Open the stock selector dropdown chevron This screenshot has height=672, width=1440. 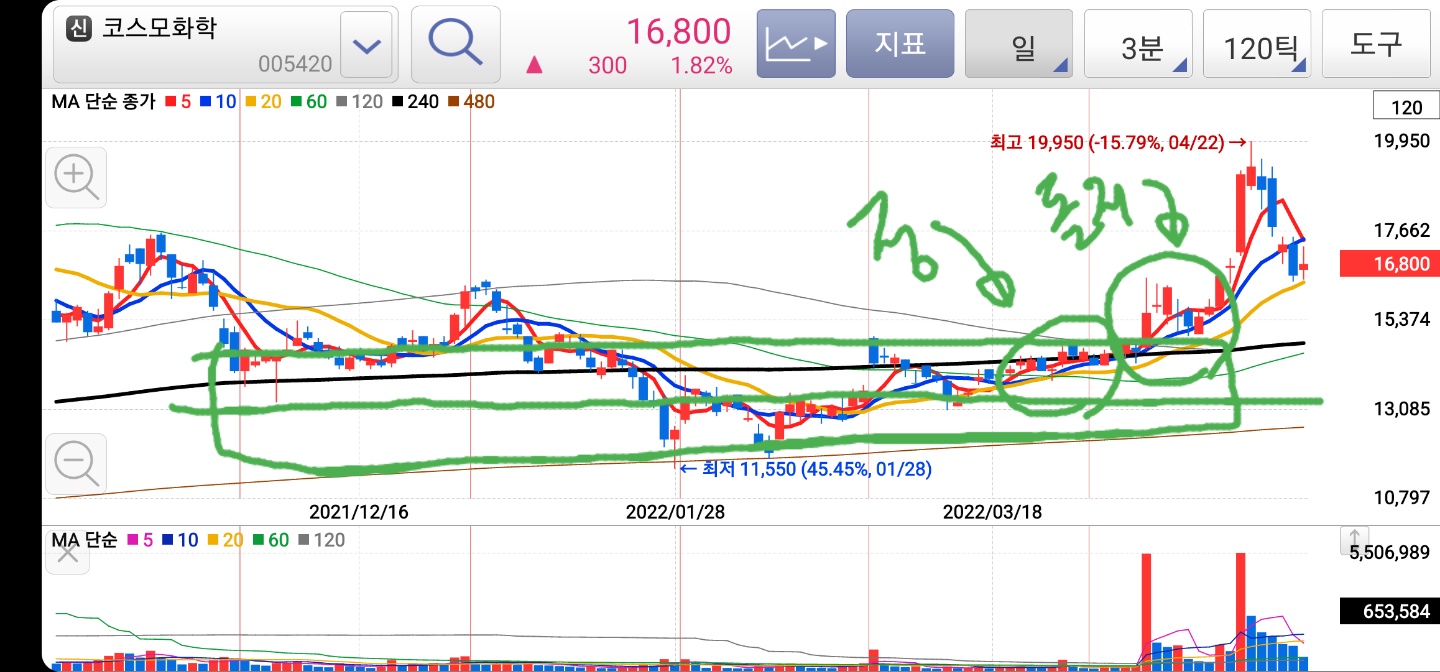(x=368, y=46)
